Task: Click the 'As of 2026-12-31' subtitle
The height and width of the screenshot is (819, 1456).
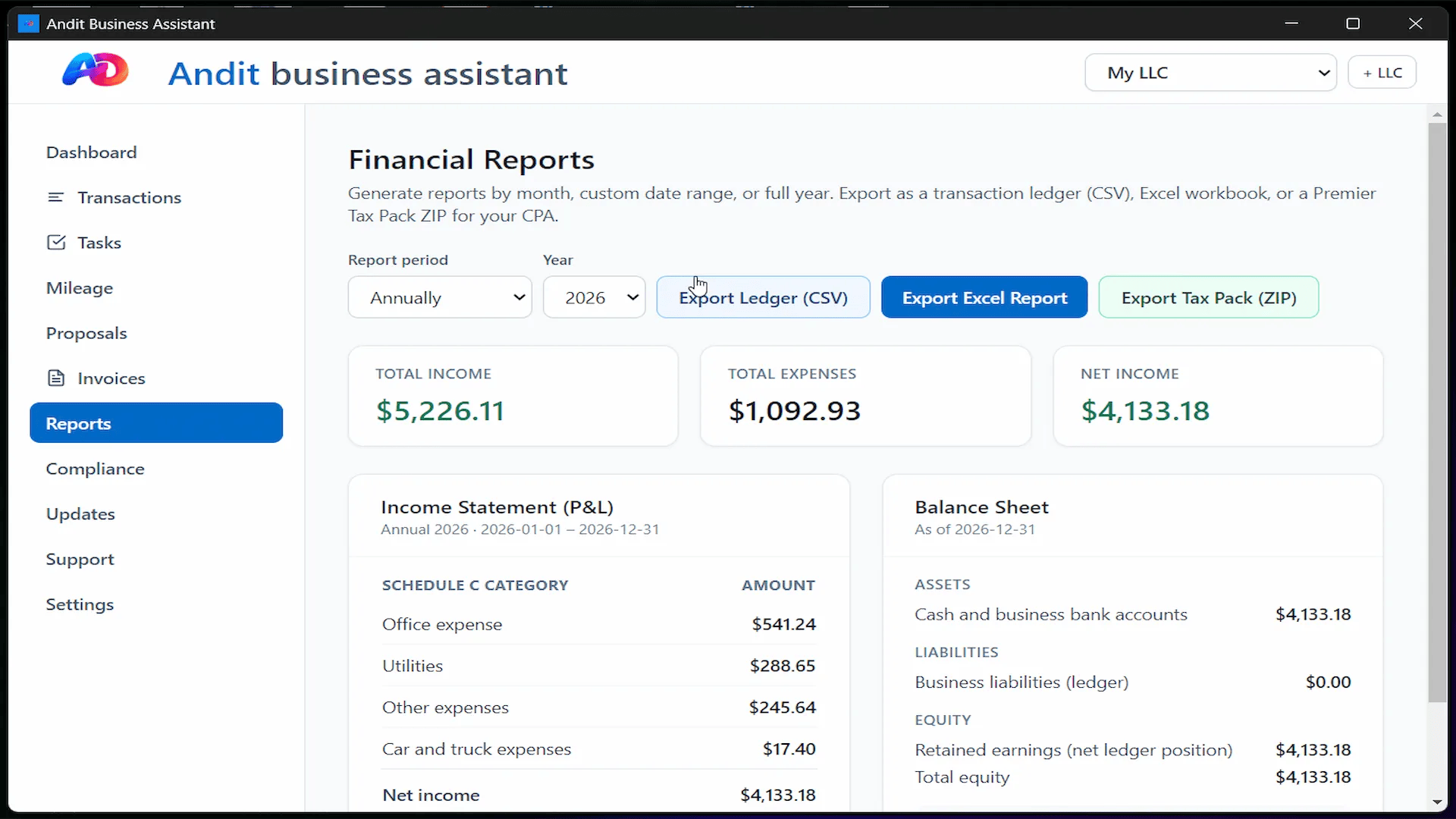Action: pos(974,529)
